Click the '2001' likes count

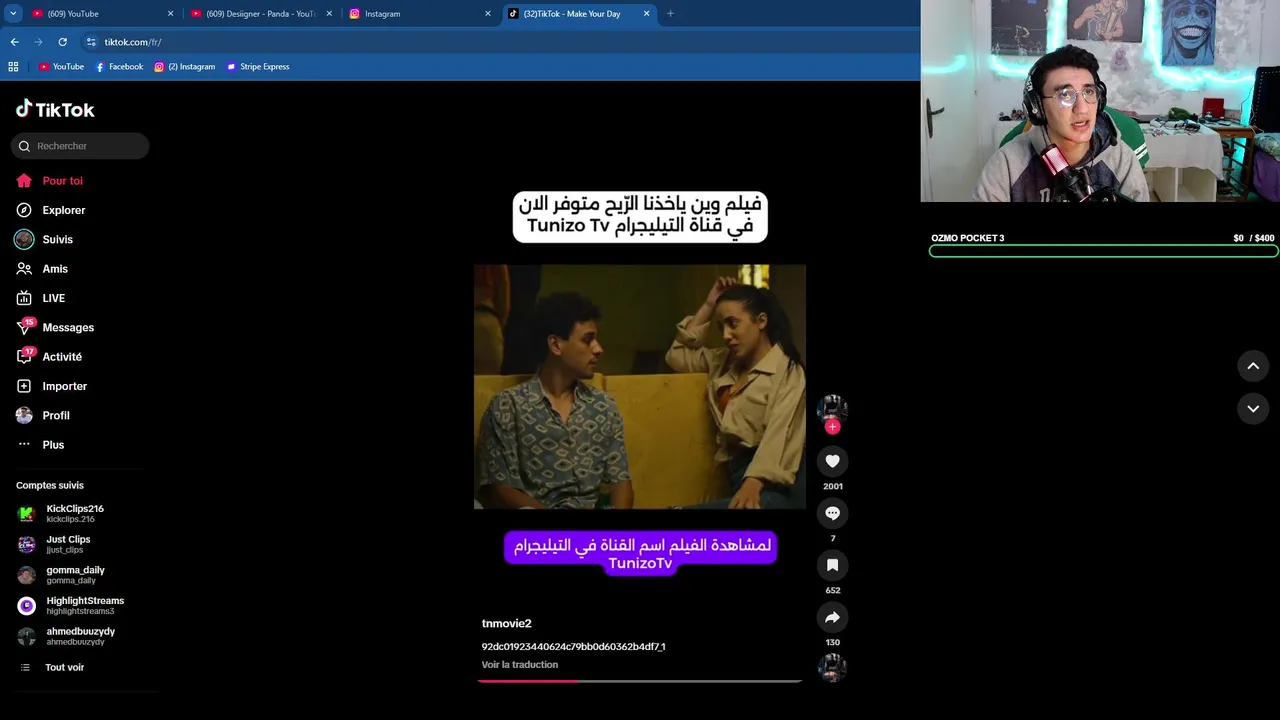pyautogui.click(x=832, y=486)
